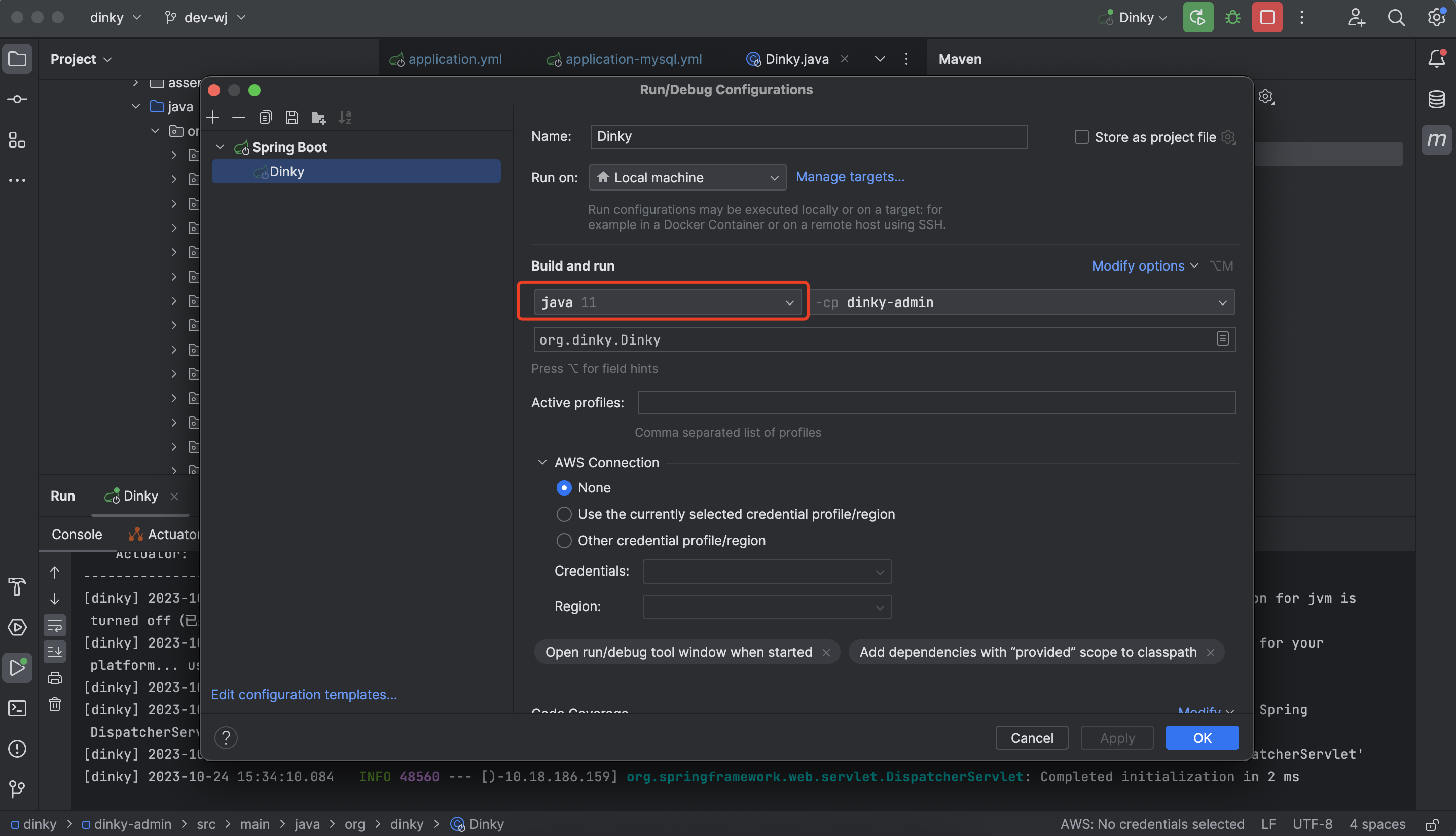
Task: Click the Copy Configuration icon
Action: coord(265,118)
